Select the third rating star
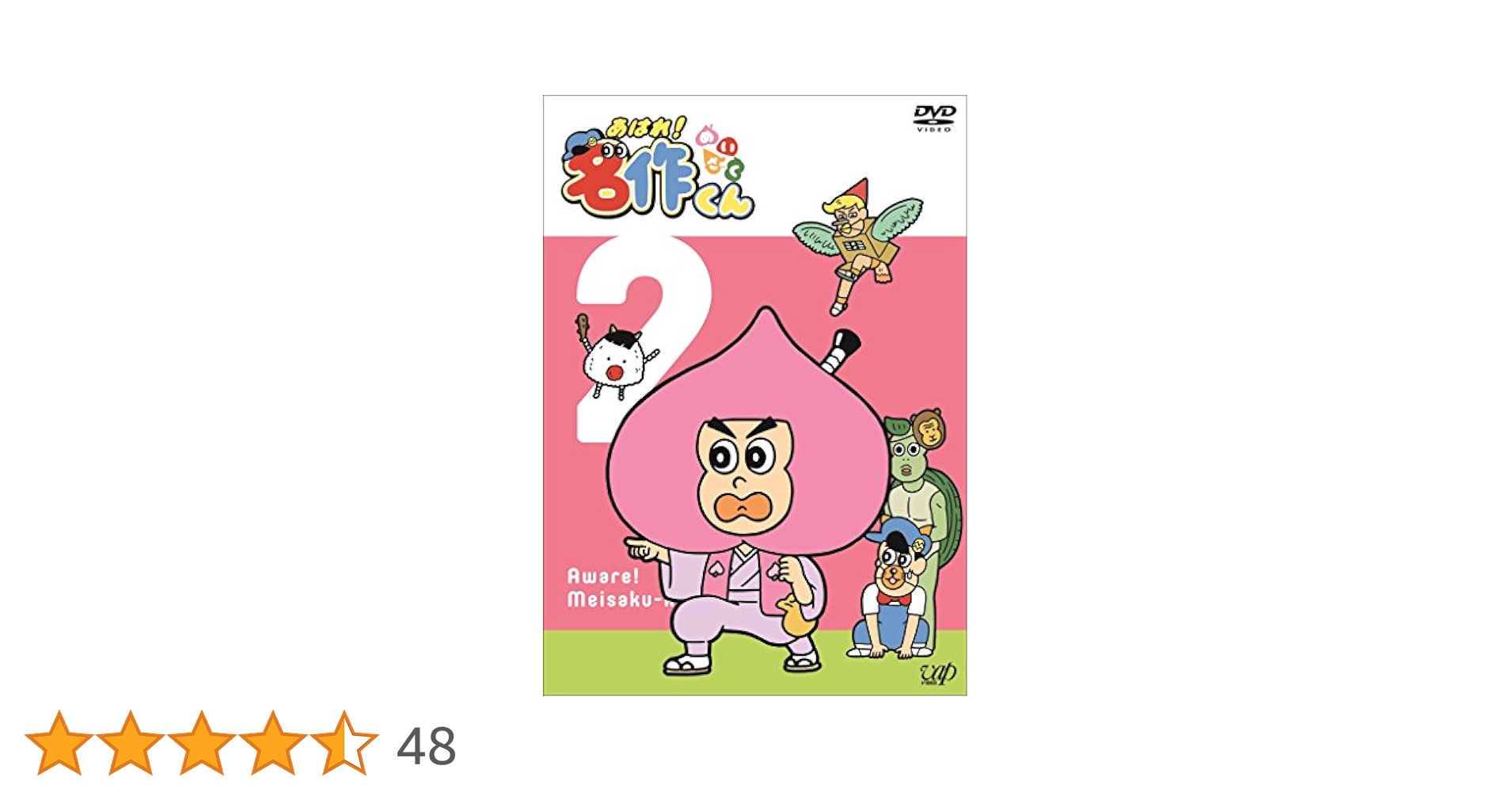This screenshot has width=1512, height=792. click(x=202, y=743)
